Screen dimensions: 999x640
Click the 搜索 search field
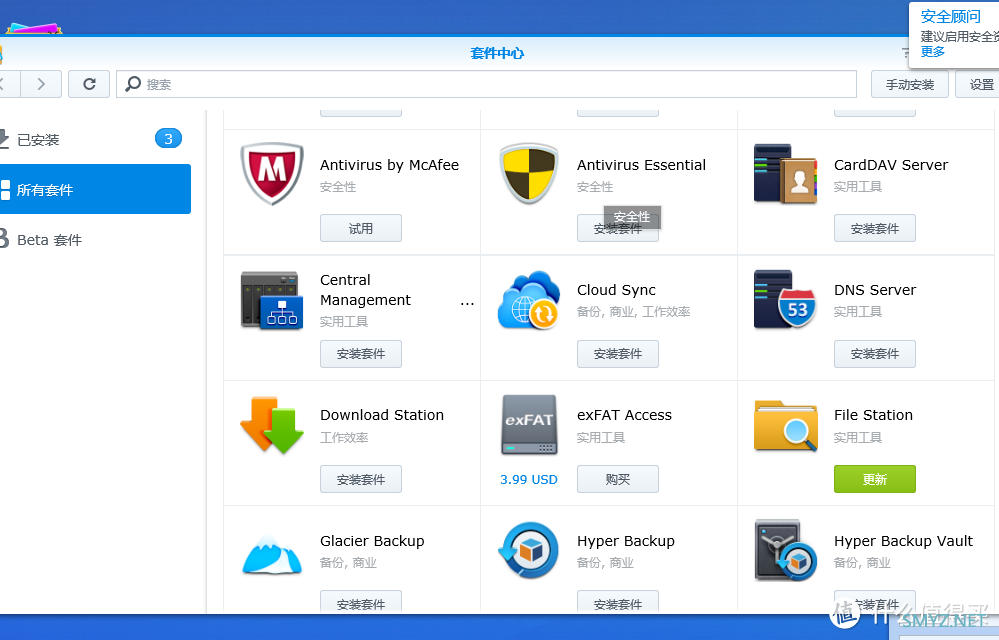pos(486,84)
